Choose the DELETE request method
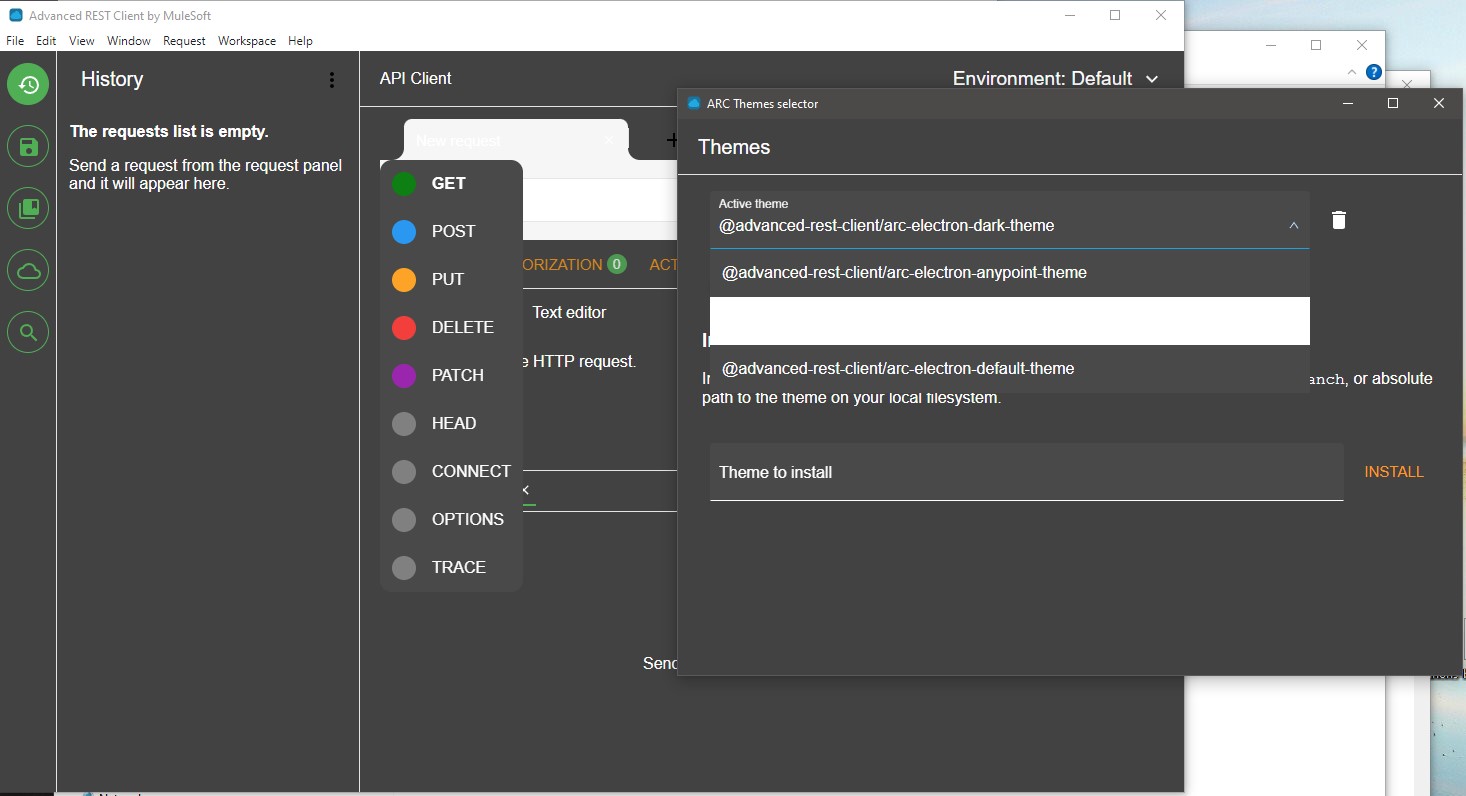This screenshot has height=796, width=1466. (x=460, y=327)
